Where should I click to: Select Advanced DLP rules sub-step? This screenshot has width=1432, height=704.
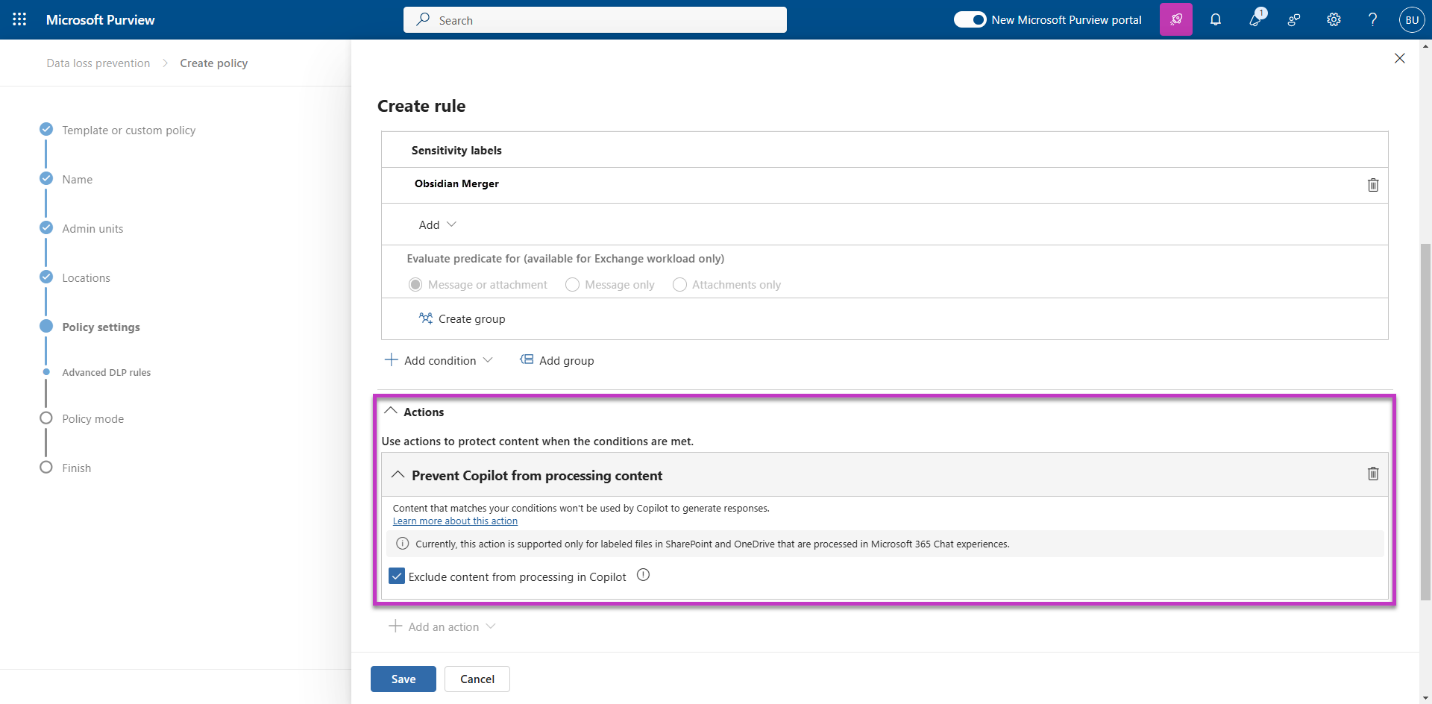[x=106, y=372]
